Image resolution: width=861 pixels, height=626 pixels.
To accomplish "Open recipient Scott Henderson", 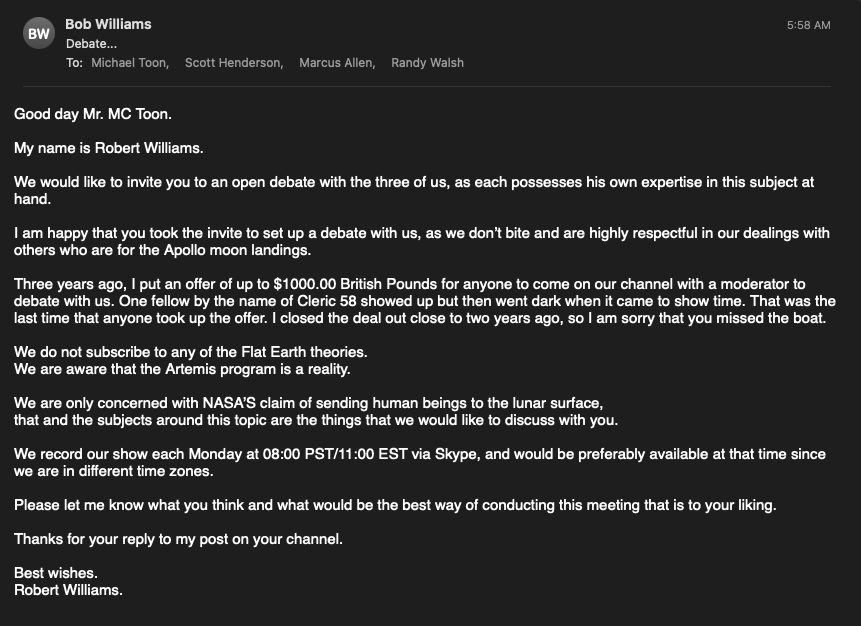I will (x=234, y=62).
